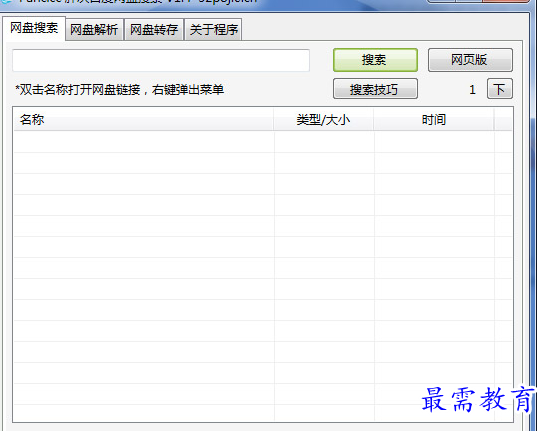Click the green 搜索 button

coord(375,60)
